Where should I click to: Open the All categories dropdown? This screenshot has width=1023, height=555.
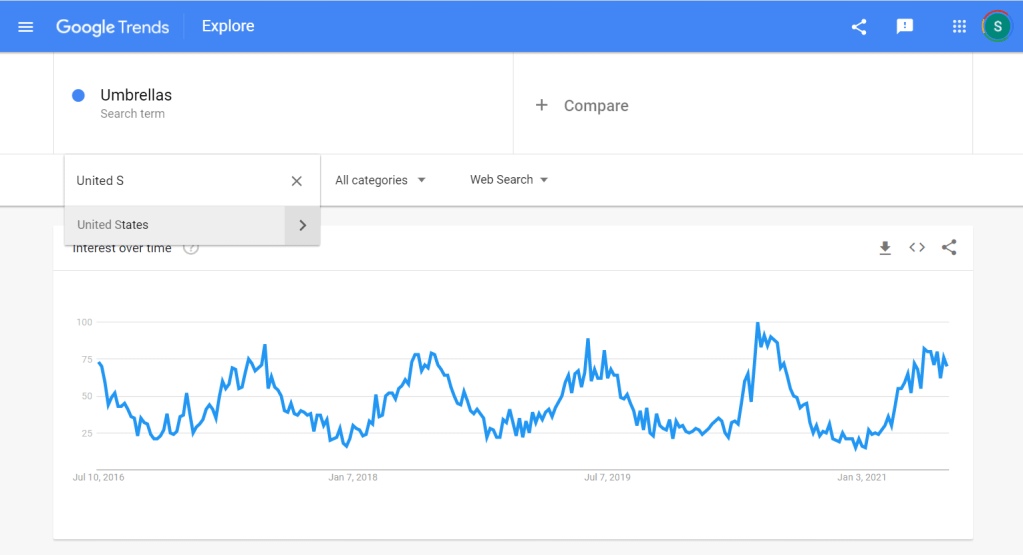click(380, 180)
